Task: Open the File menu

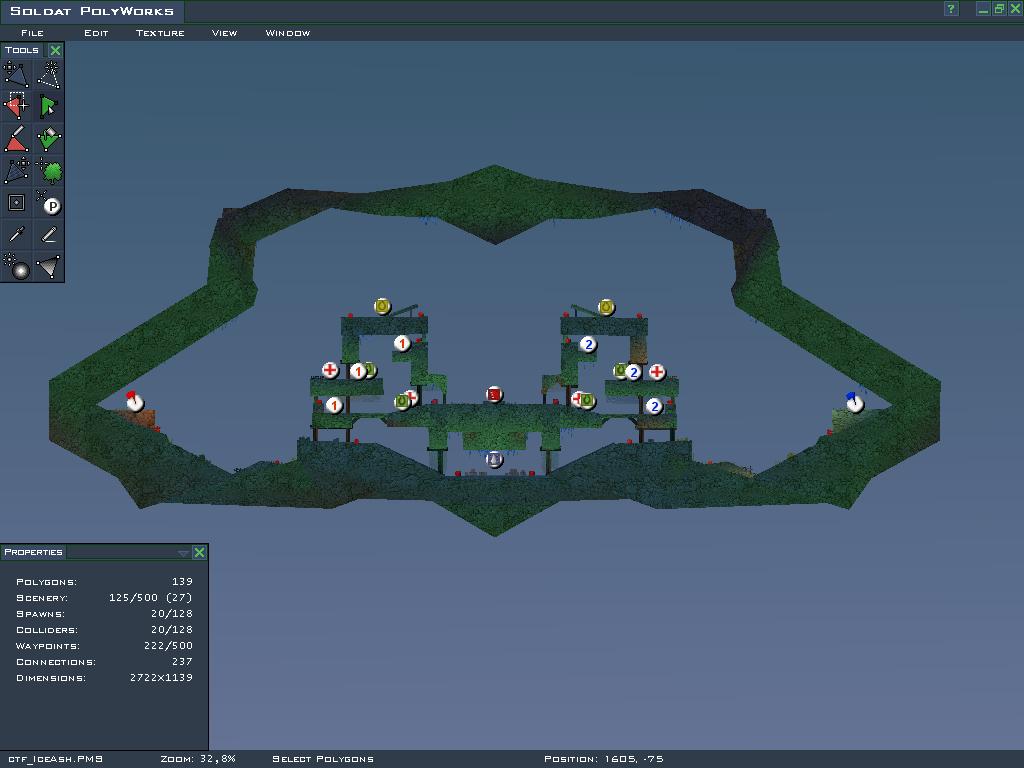Action: [x=32, y=33]
